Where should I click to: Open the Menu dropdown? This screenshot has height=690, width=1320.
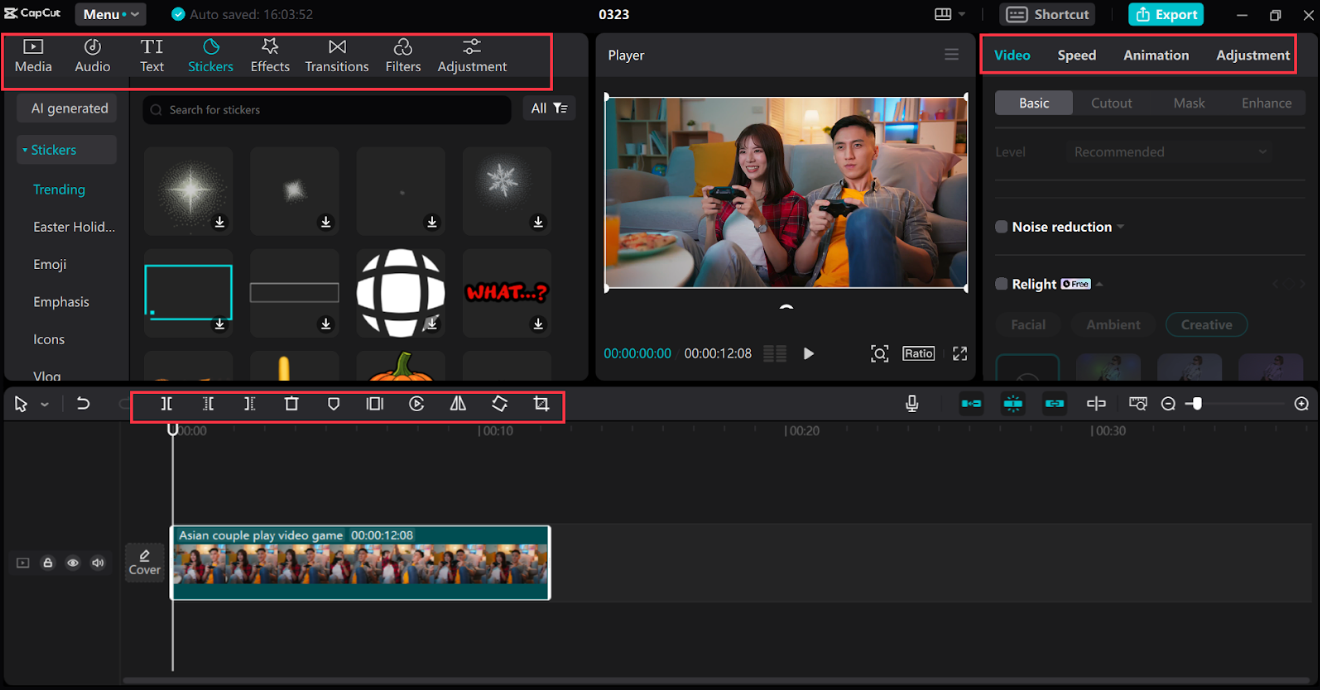111,14
